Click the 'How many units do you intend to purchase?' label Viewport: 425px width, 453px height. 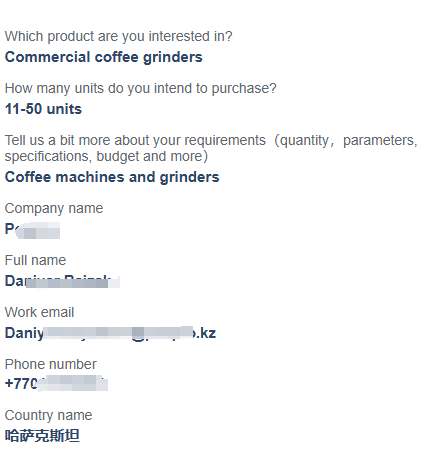[x=141, y=88]
